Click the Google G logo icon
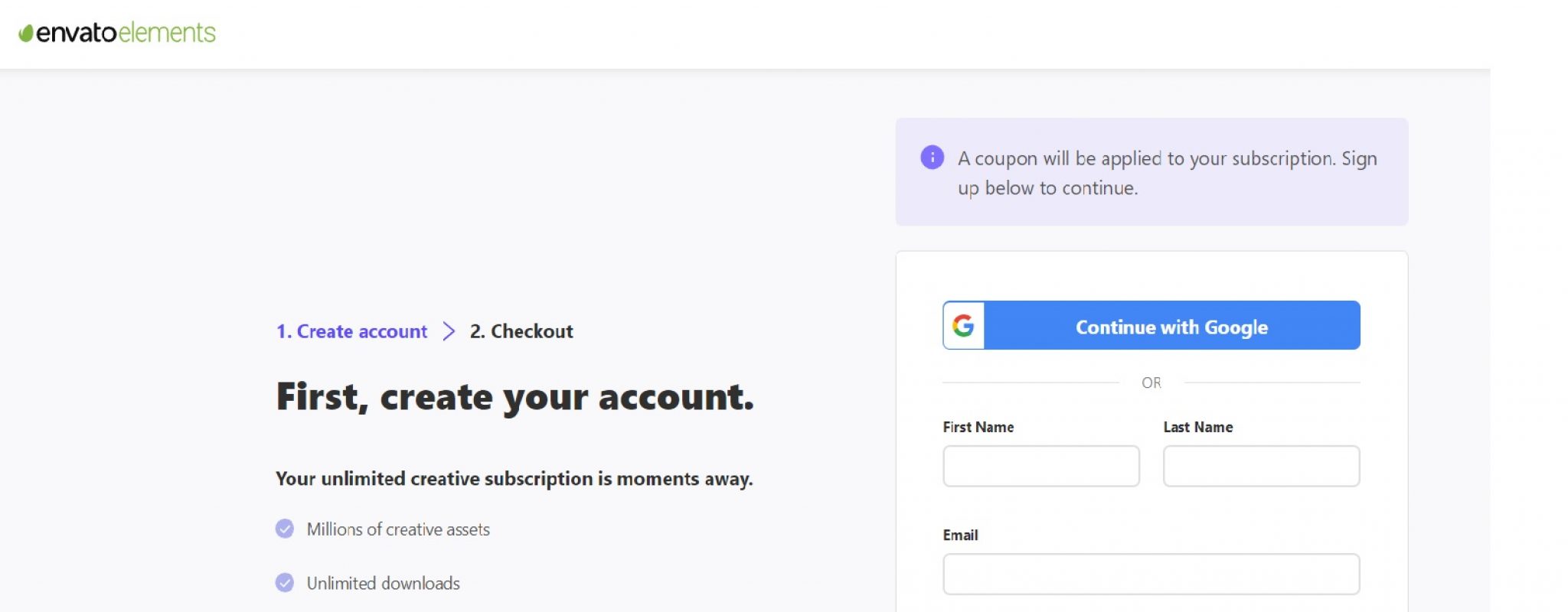 click(963, 326)
